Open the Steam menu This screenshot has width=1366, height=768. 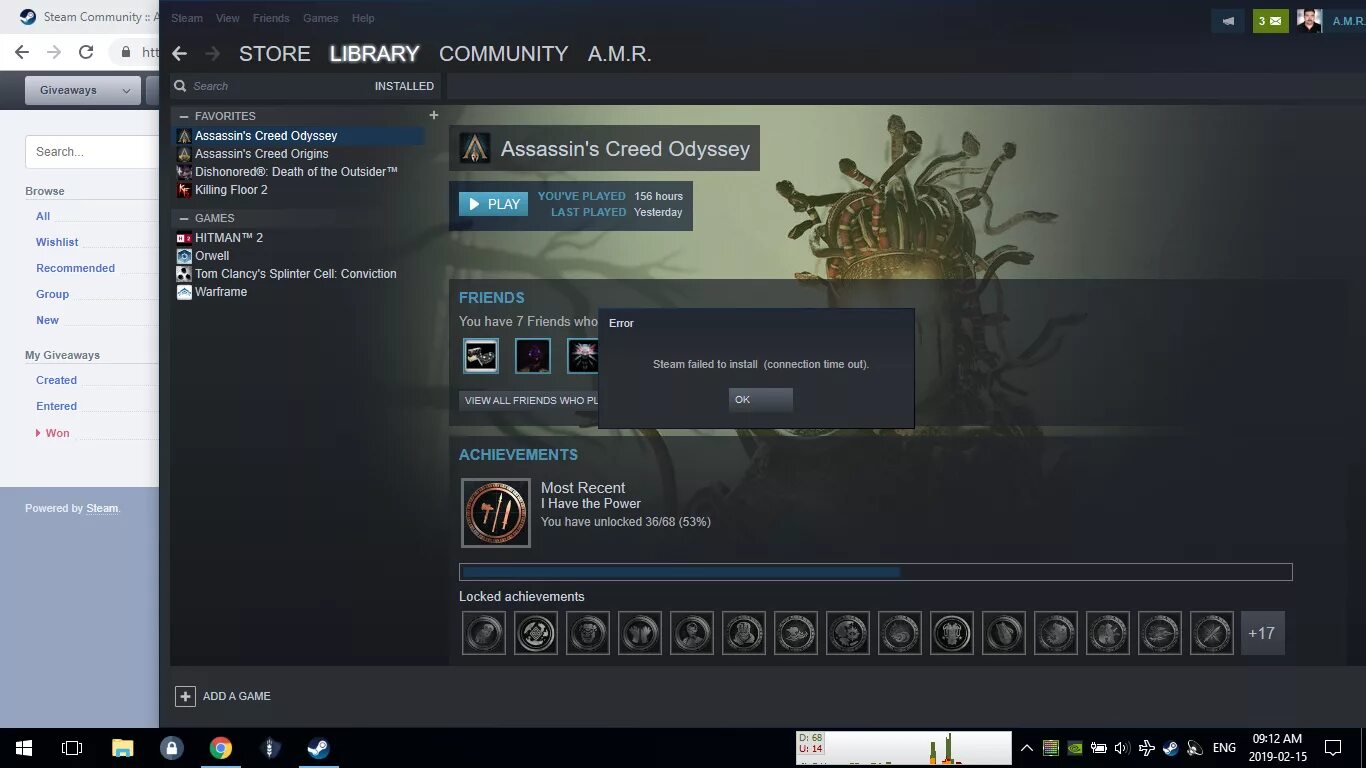(187, 18)
